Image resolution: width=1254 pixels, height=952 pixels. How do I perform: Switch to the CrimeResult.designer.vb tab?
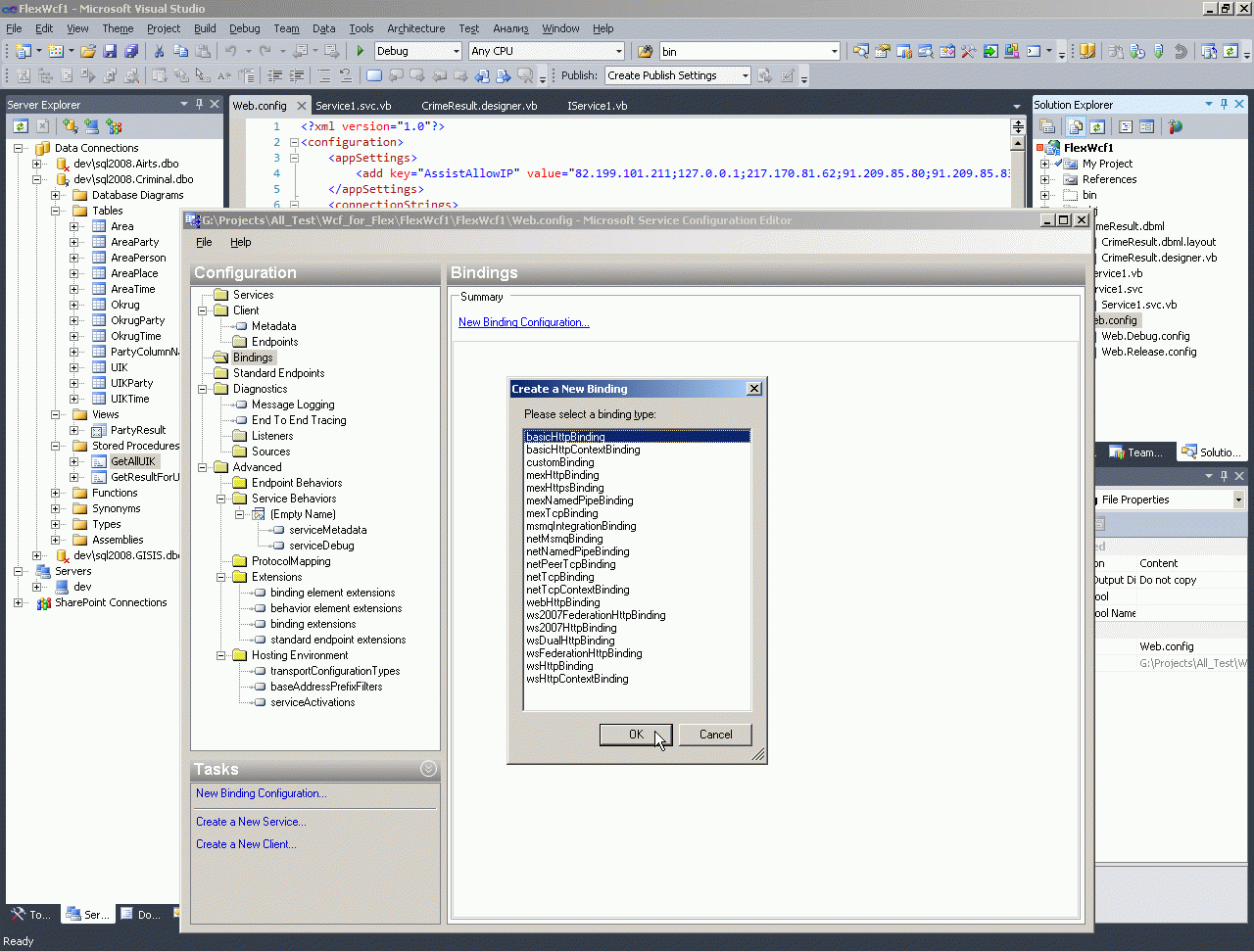tap(479, 105)
